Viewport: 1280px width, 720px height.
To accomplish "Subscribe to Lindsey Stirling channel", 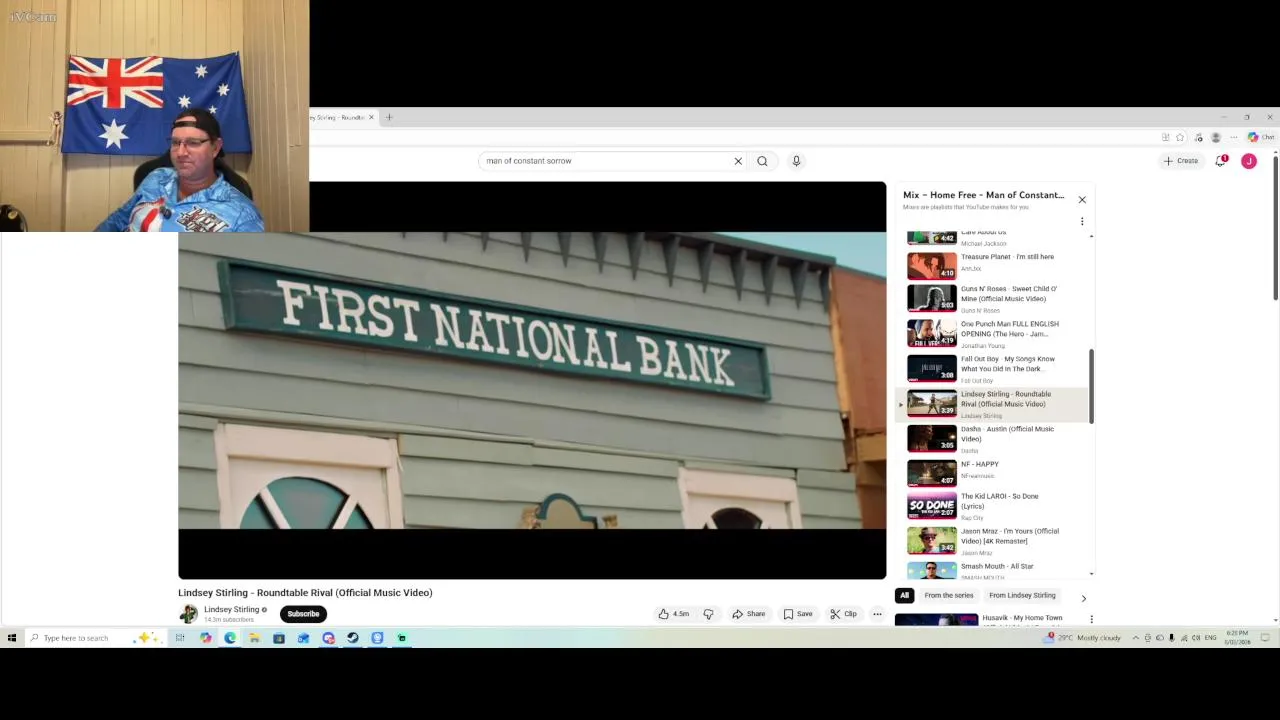I will pos(303,614).
